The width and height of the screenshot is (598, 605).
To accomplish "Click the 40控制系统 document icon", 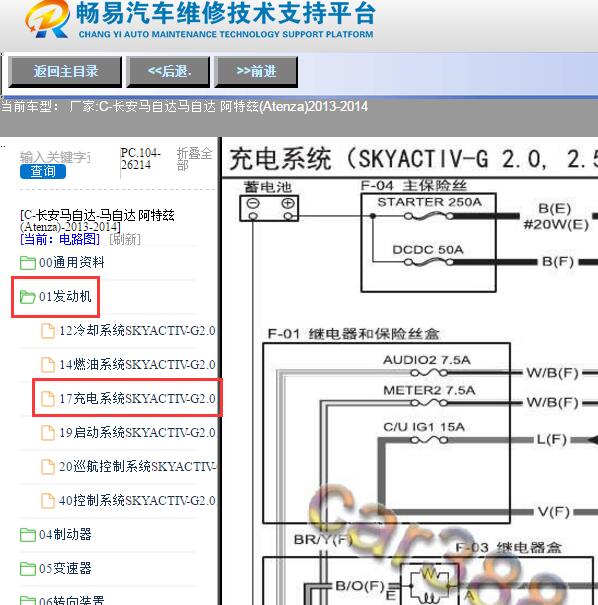I will [x=48, y=500].
